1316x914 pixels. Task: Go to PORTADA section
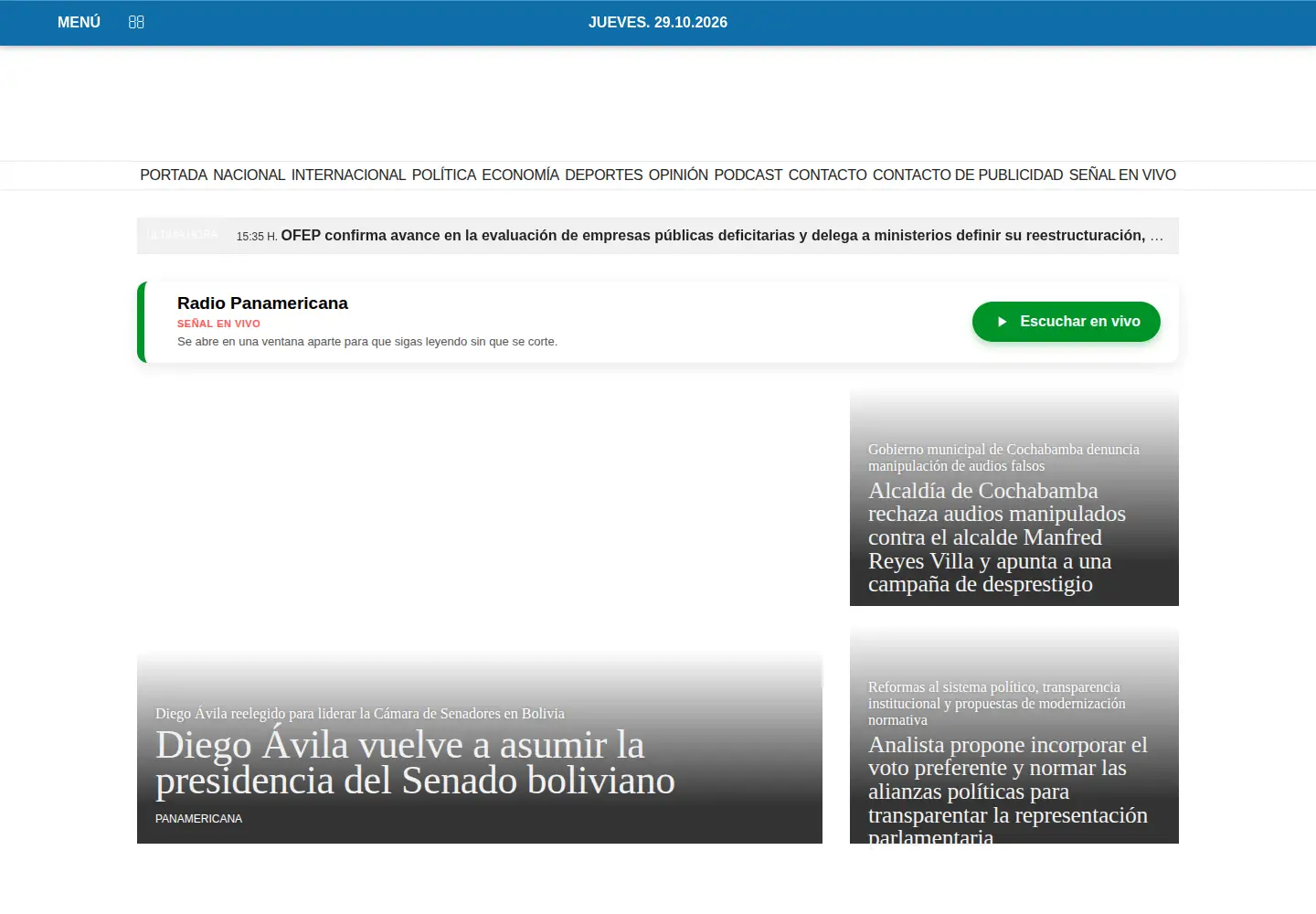tap(174, 175)
